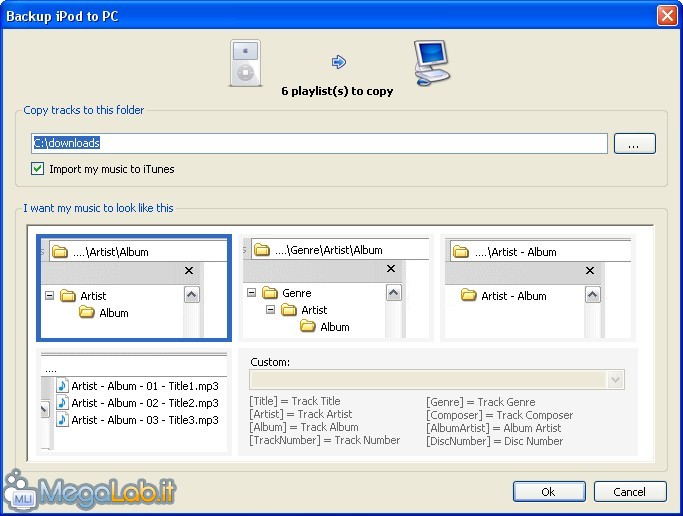The width and height of the screenshot is (683, 516).
Task: Click music note icon beside Title1.mp3
Action: pyautogui.click(x=61, y=386)
